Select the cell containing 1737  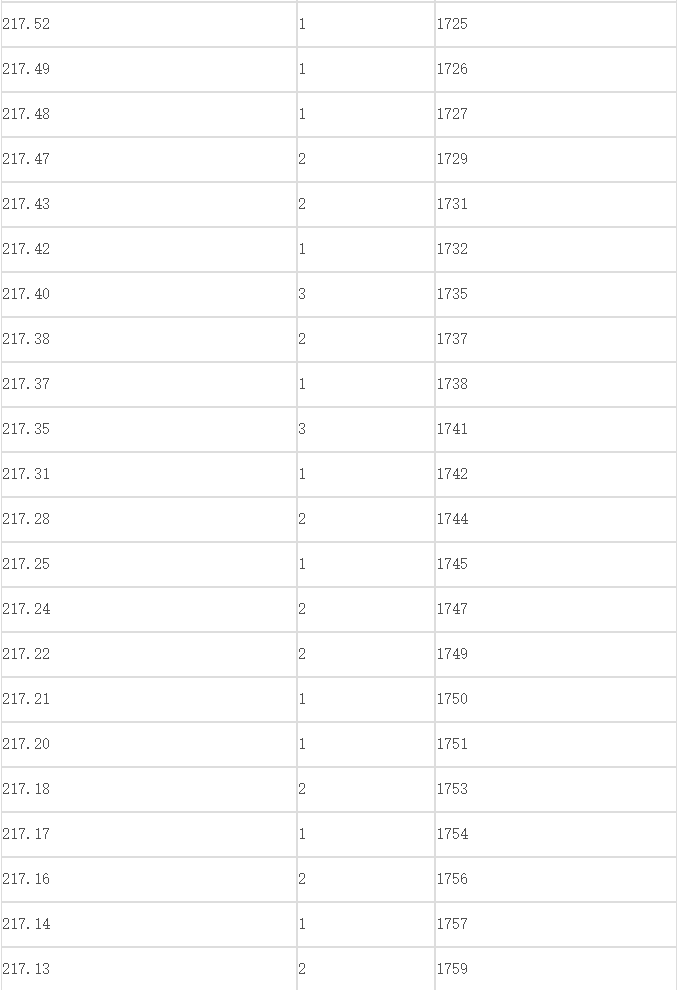[556, 339]
